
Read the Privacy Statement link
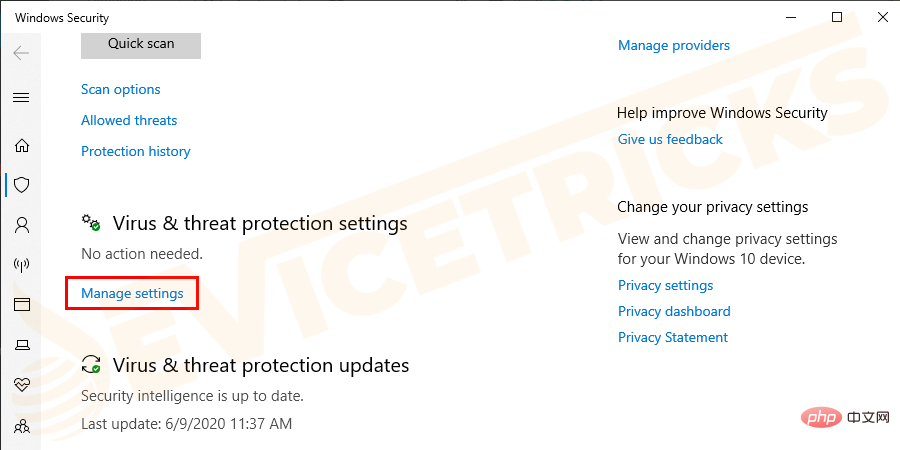point(673,337)
